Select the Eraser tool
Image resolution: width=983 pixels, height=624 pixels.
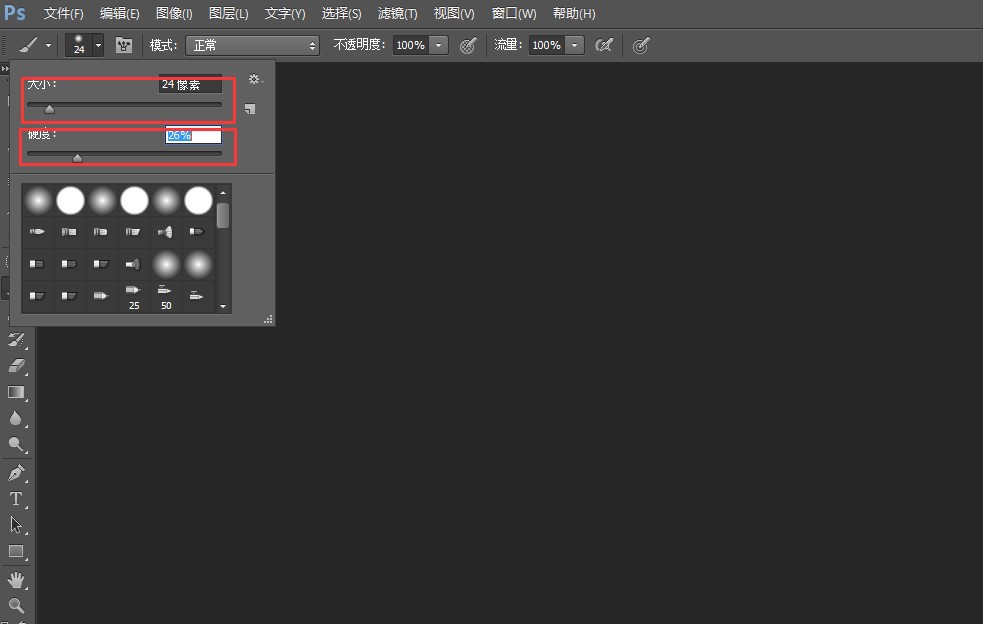16,366
